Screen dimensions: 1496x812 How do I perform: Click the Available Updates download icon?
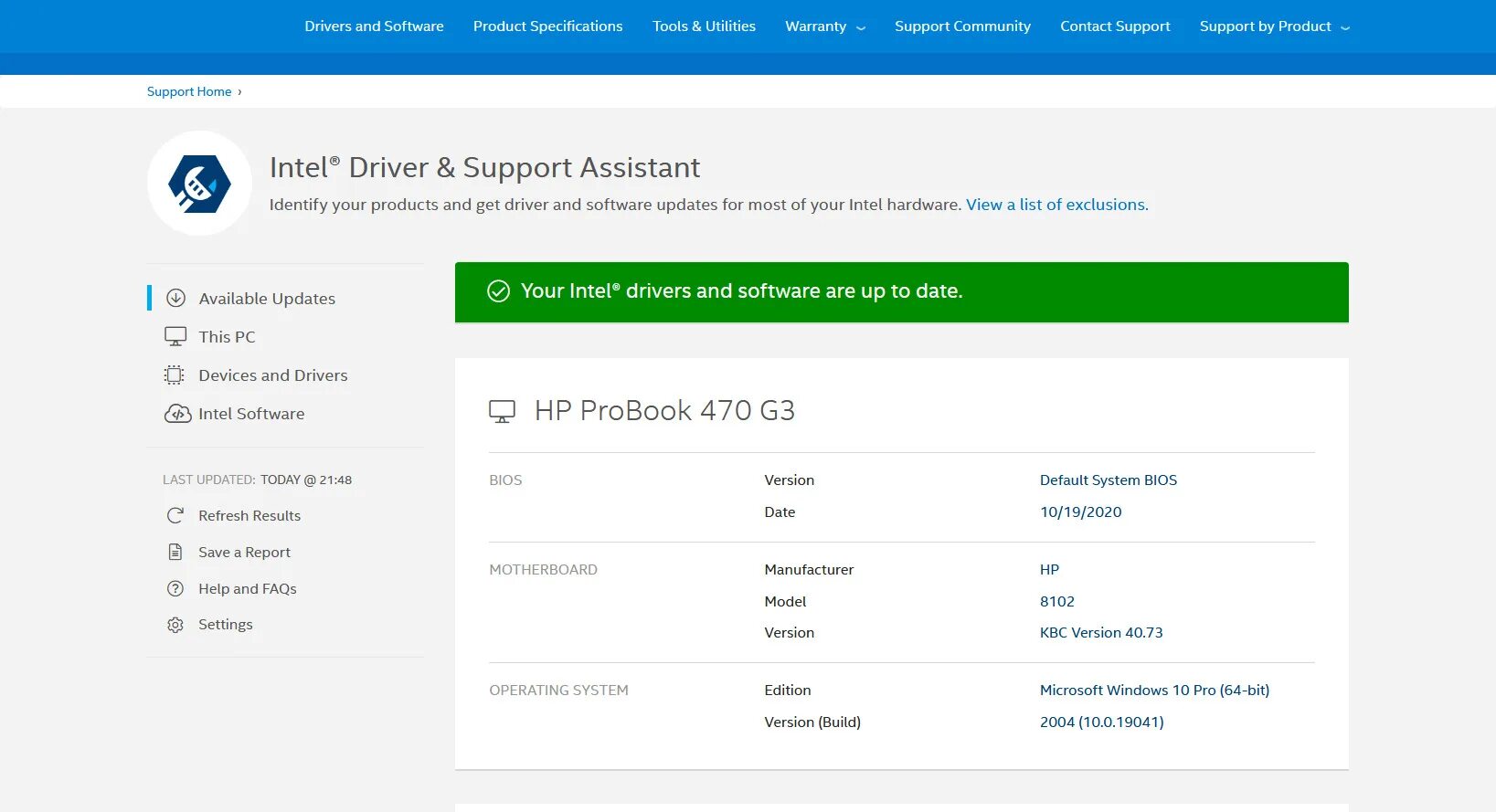(175, 299)
